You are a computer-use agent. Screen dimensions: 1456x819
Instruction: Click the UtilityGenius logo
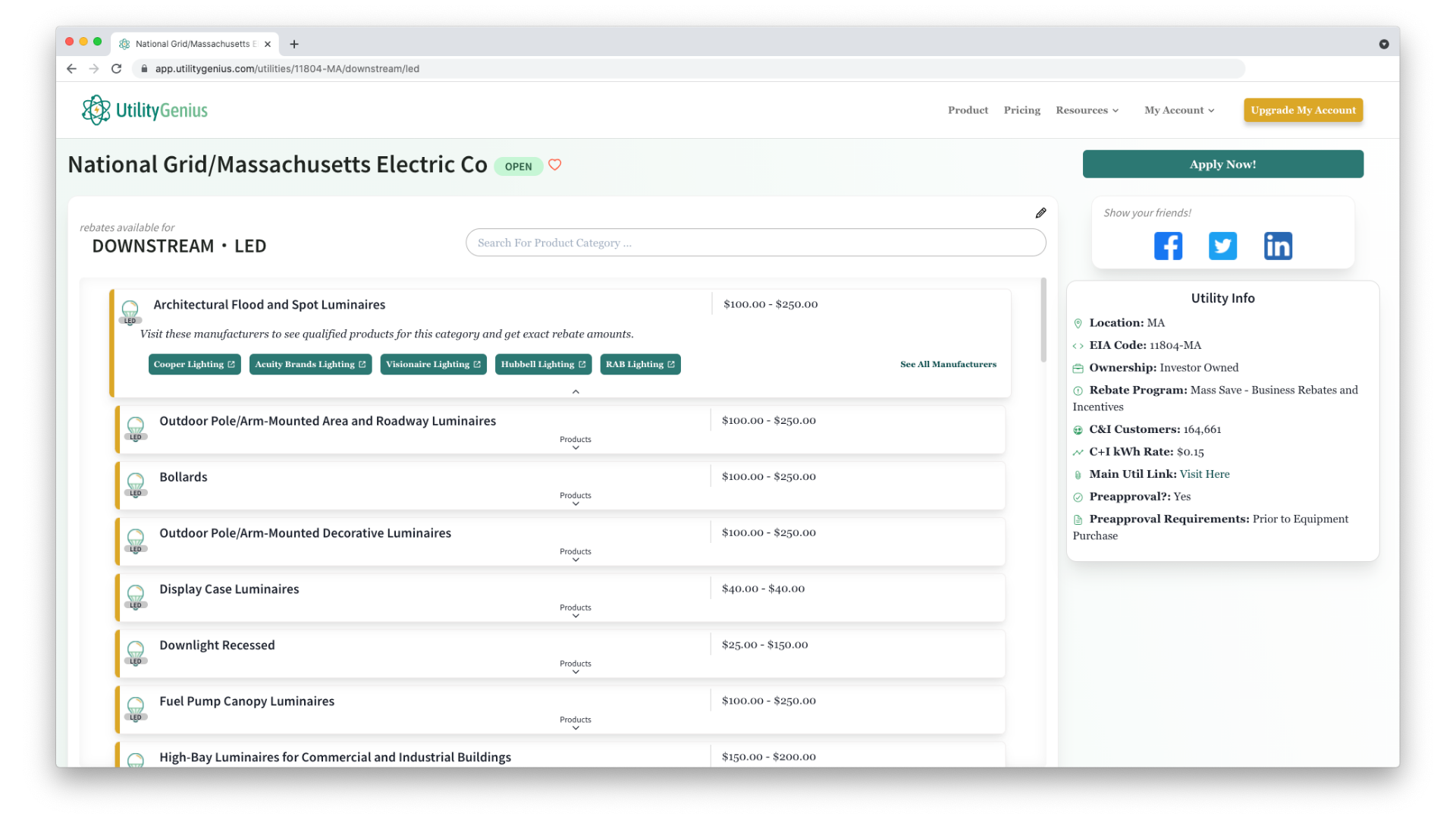pyautogui.click(x=144, y=110)
